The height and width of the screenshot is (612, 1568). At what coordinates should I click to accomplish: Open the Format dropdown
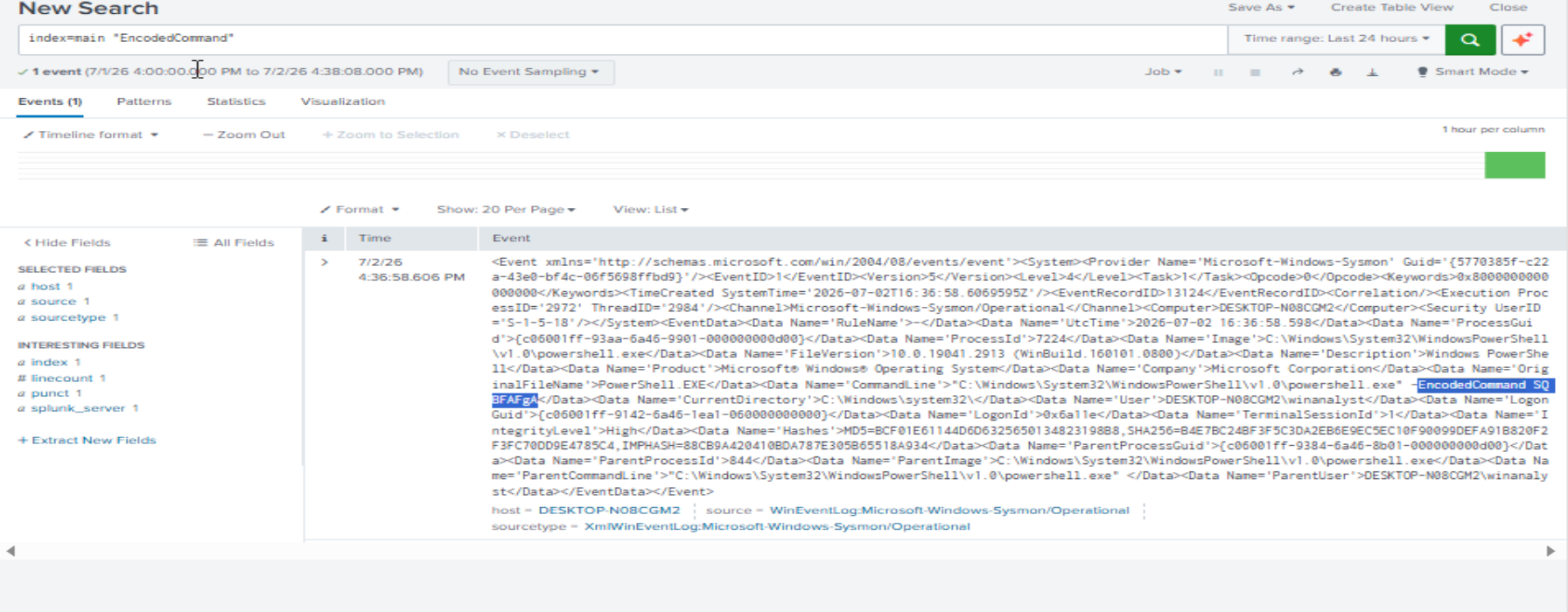point(360,210)
